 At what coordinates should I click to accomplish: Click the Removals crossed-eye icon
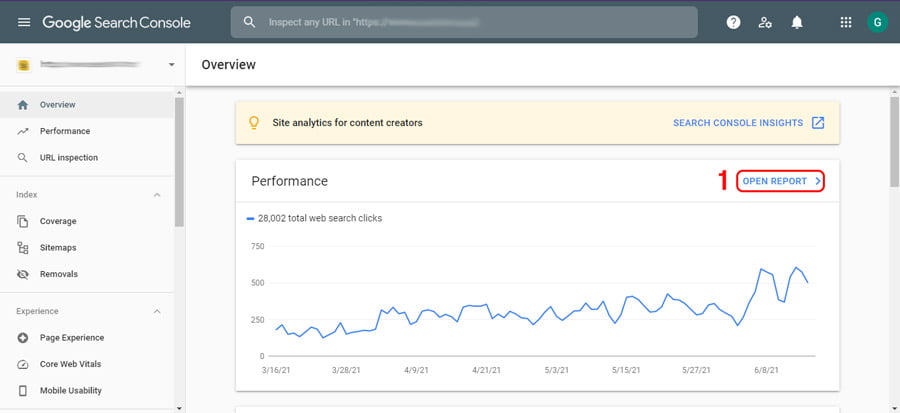tap(22, 274)
